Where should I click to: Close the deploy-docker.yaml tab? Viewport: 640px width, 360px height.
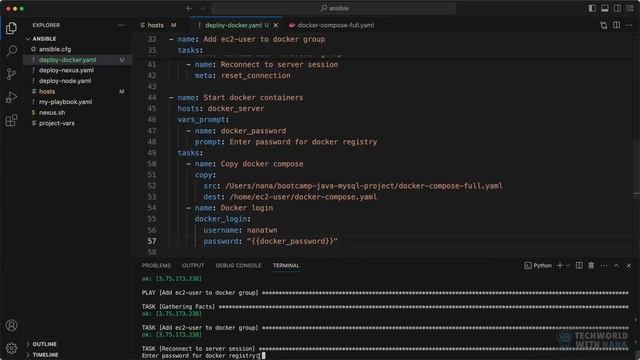pyautogui.click(x=276, y=25)
